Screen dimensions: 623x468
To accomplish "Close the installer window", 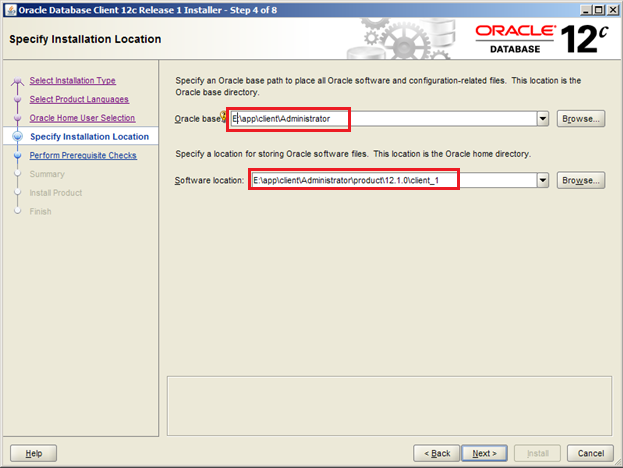I will 613,10.
